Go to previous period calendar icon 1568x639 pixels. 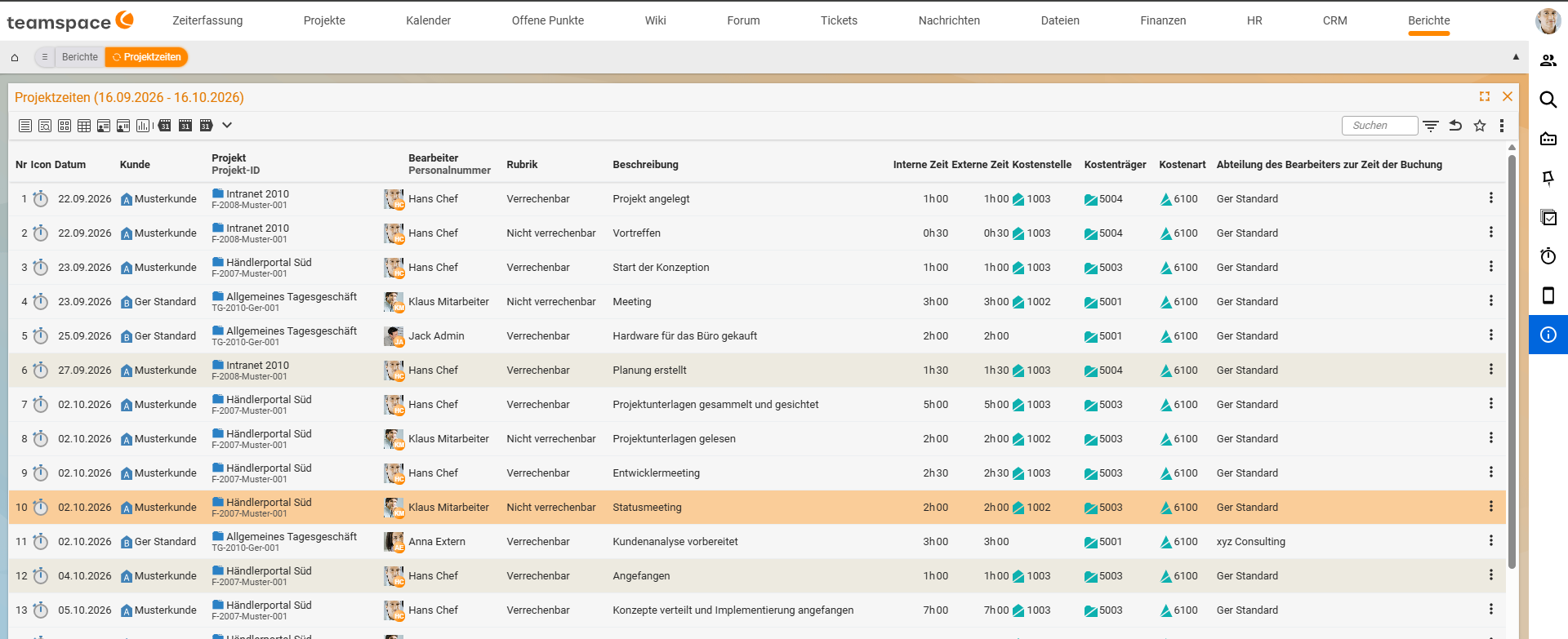(165, 126)
